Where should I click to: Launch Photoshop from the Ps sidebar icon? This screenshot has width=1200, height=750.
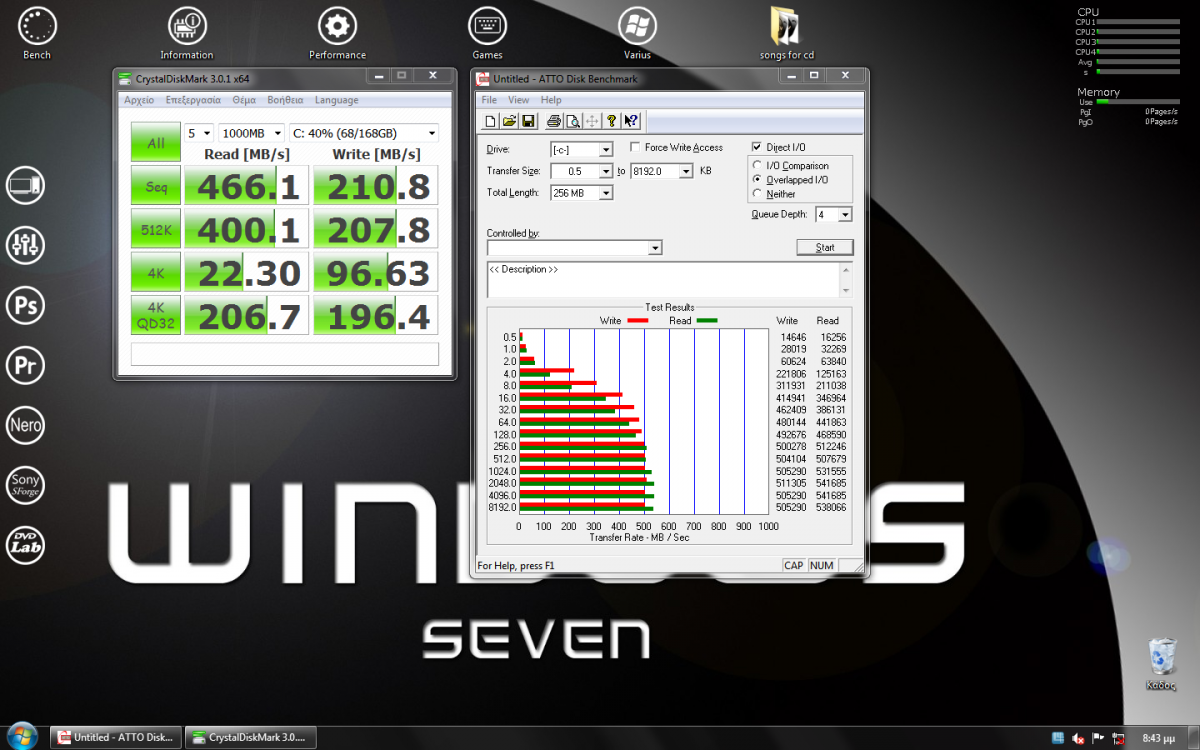(25, 304)
